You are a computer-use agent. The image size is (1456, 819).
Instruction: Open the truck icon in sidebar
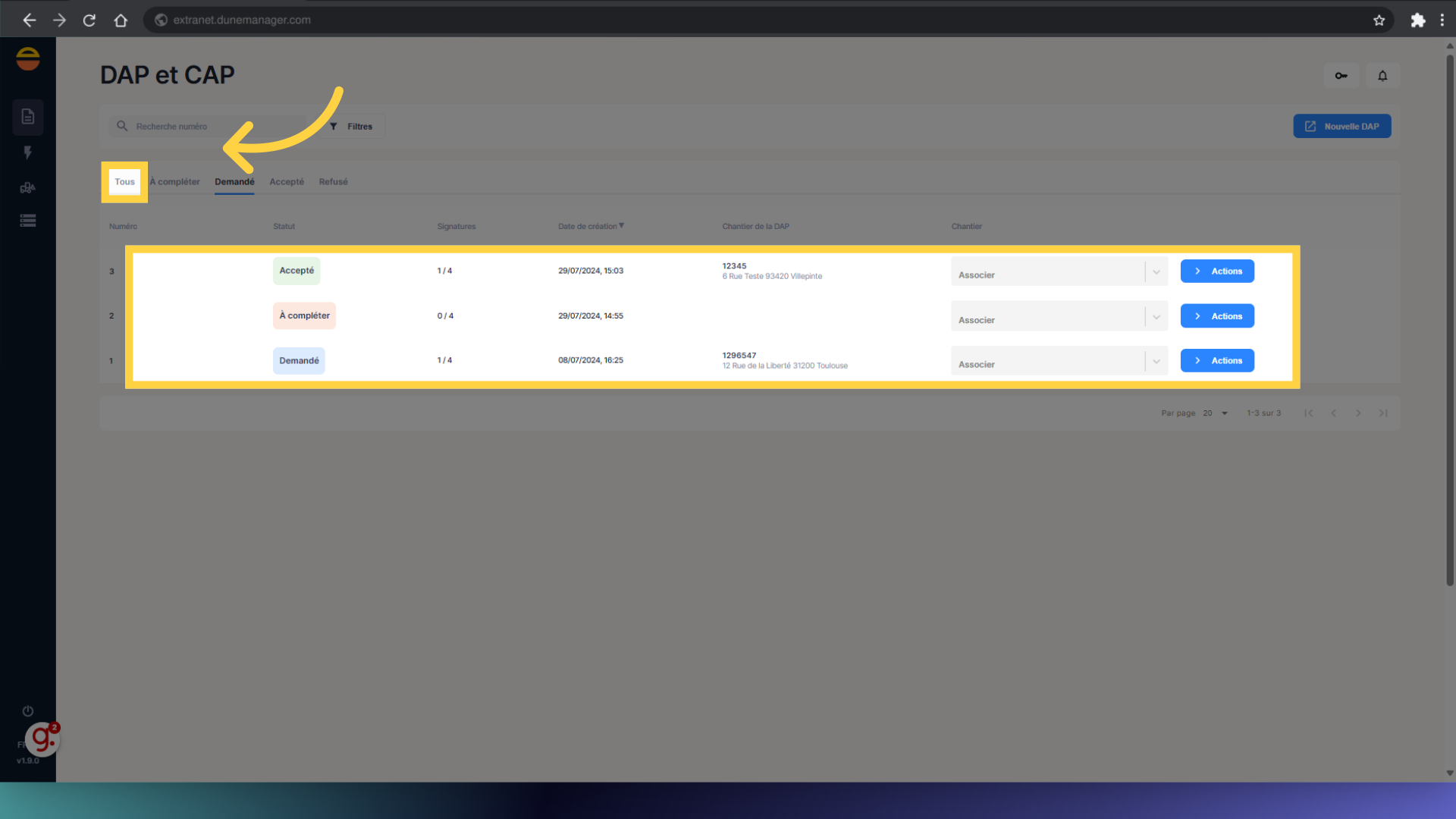click(x=28, y=187)
